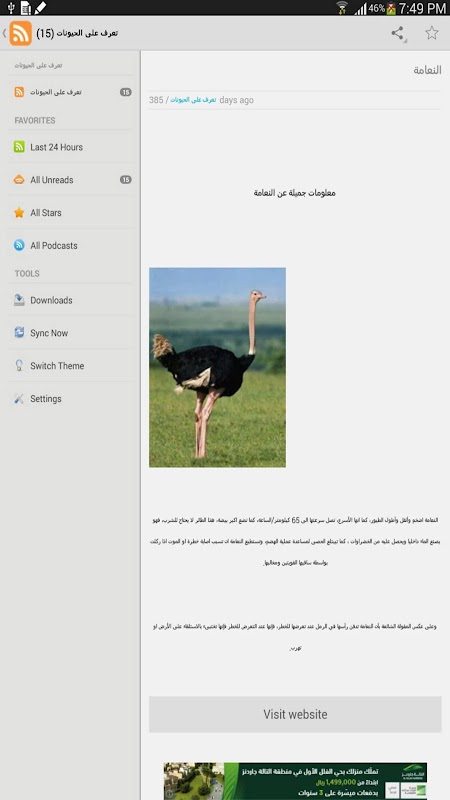
Task: Open the share menu icon
Action: tap(398, 34)
